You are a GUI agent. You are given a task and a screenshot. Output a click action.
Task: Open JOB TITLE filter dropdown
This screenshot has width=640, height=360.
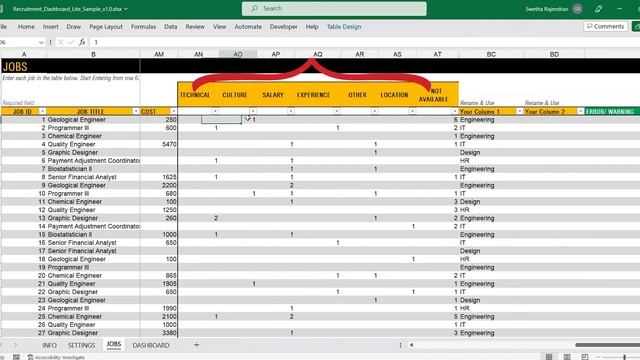point(136,111)
